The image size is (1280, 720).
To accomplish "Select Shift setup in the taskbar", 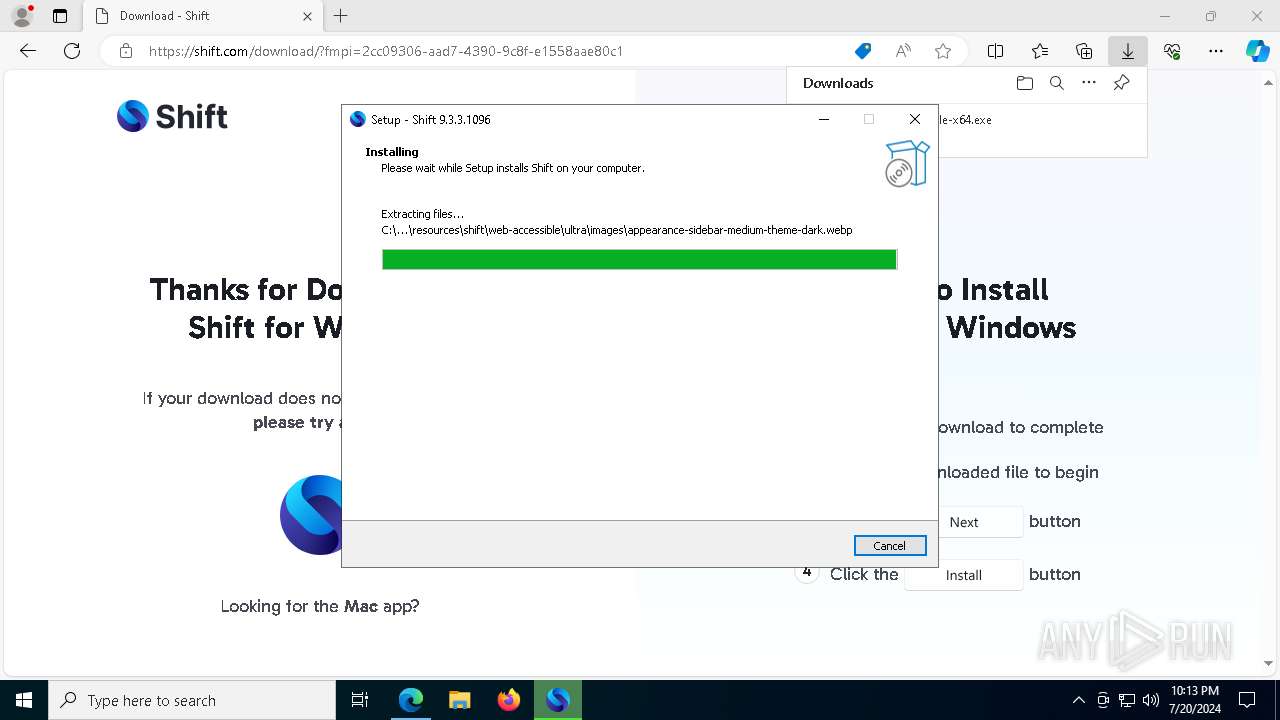I will [557, 700].
